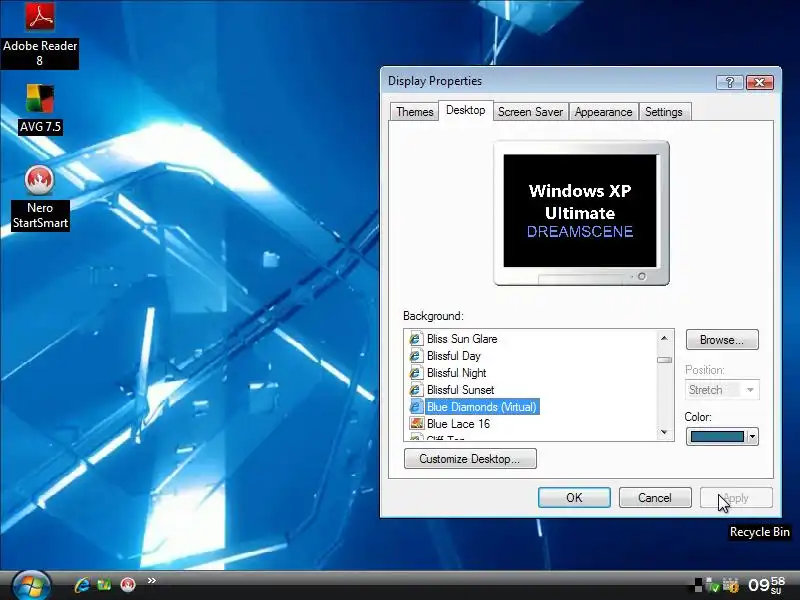Close the Display Properties dialog

(x=760, y=82)
